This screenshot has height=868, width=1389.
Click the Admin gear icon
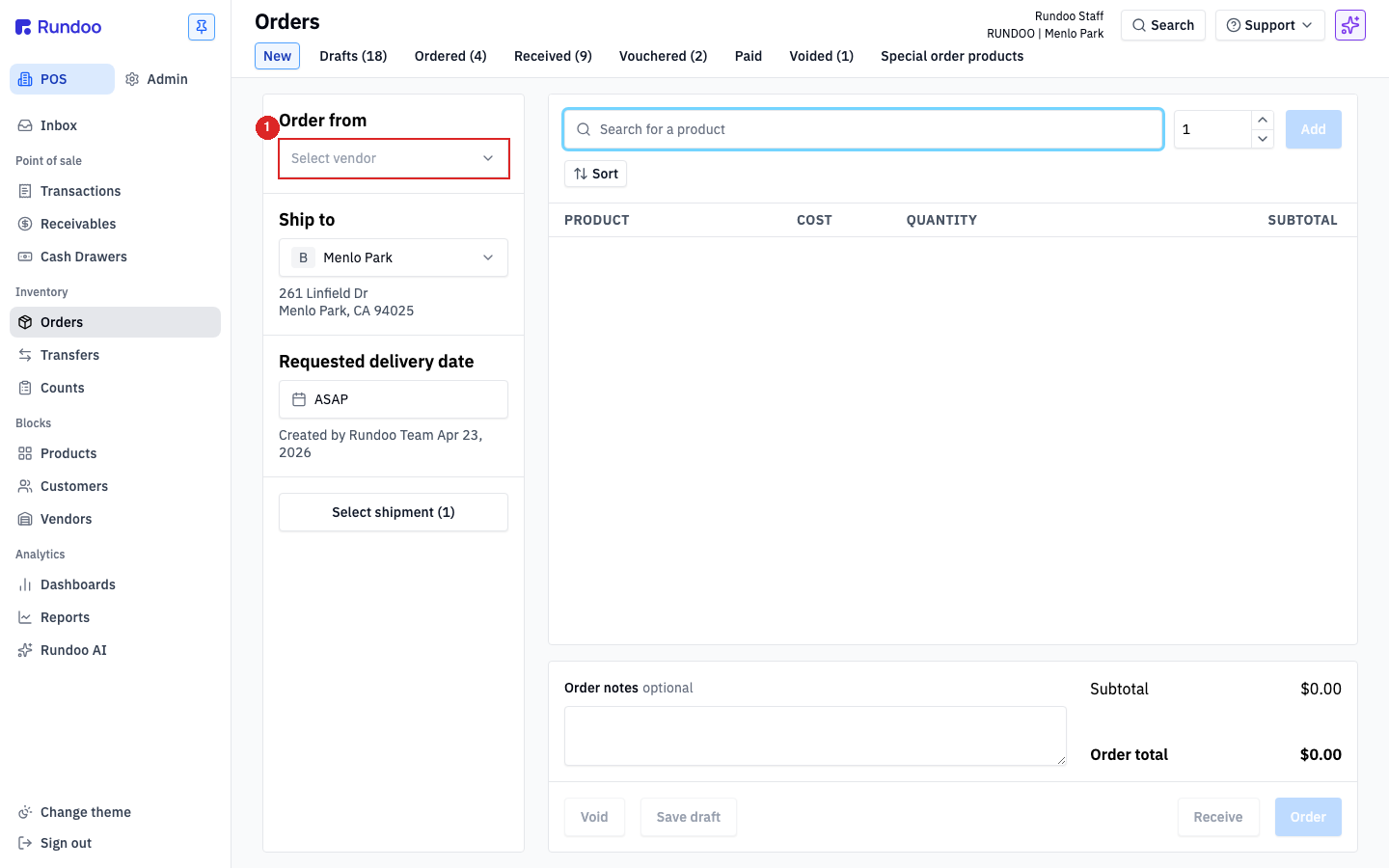[132, 79]
